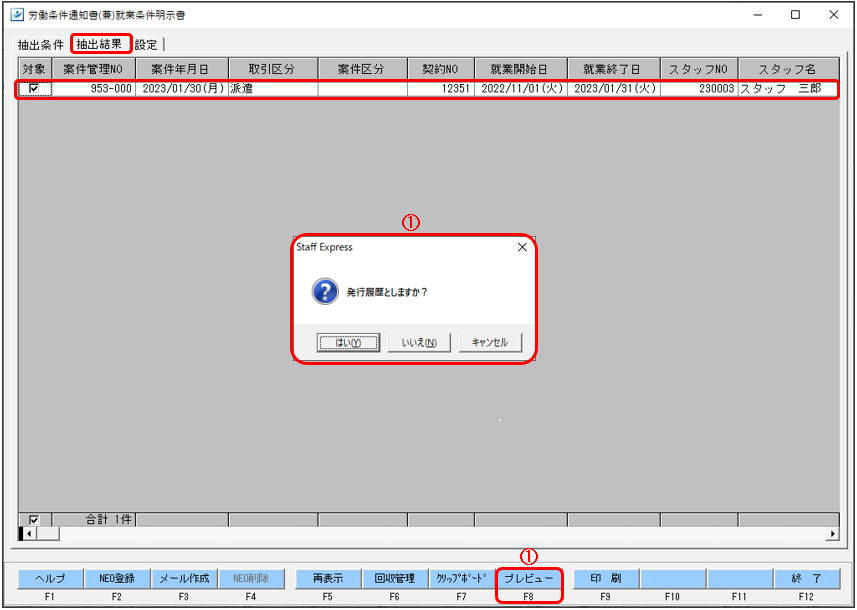
Task: Select cell 953-000 in 案件管理NO column
Action: pyautogui.click(x=94, y=89)
